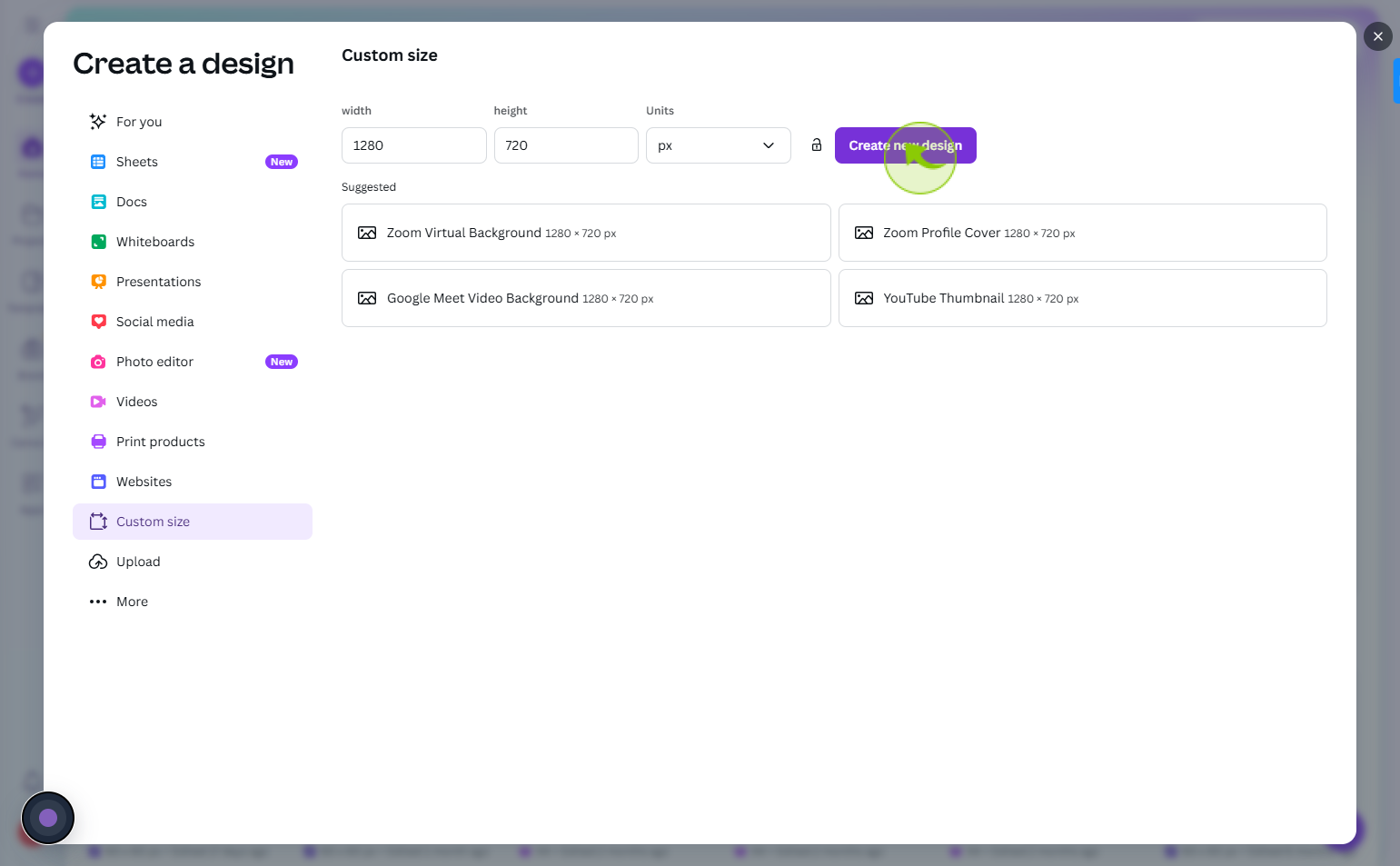Click the width input field
1400x866 pixels.
pyautogui.click(x=413, y=145)
